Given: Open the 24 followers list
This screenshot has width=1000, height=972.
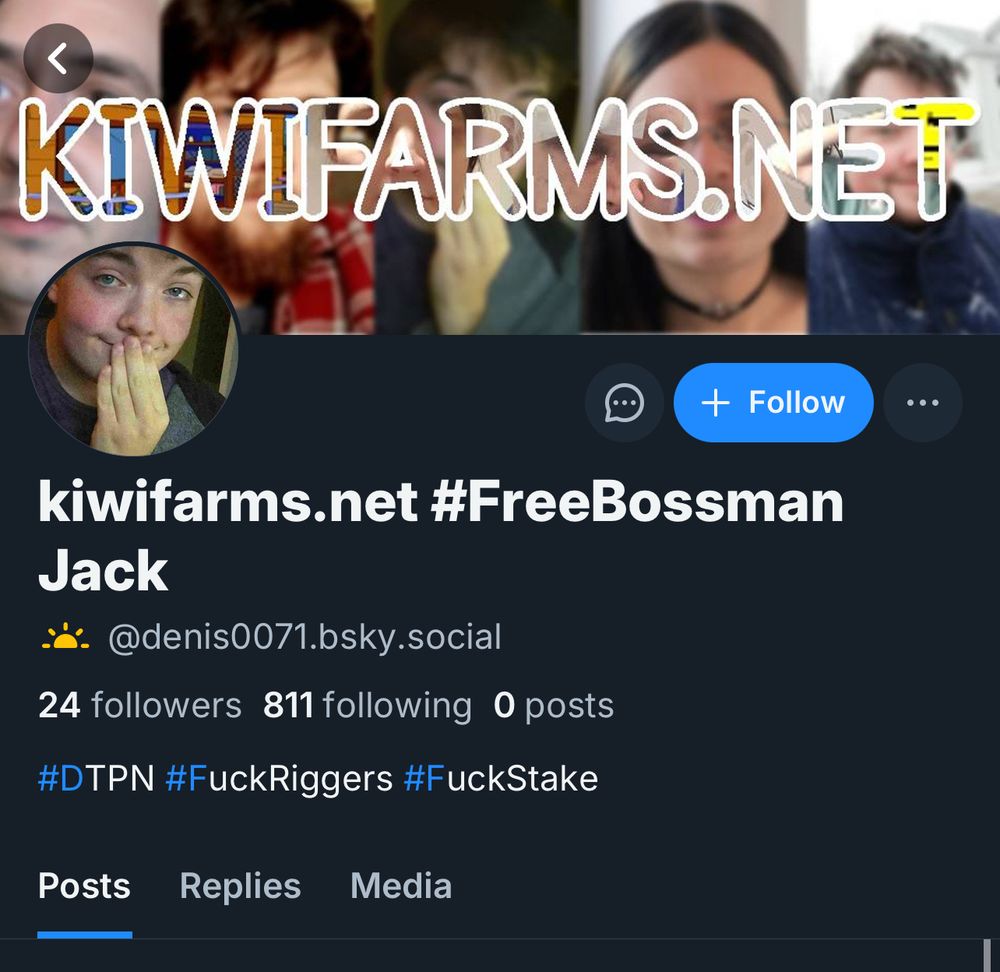Looking at the screenshot, I should (x=140, y=705).
